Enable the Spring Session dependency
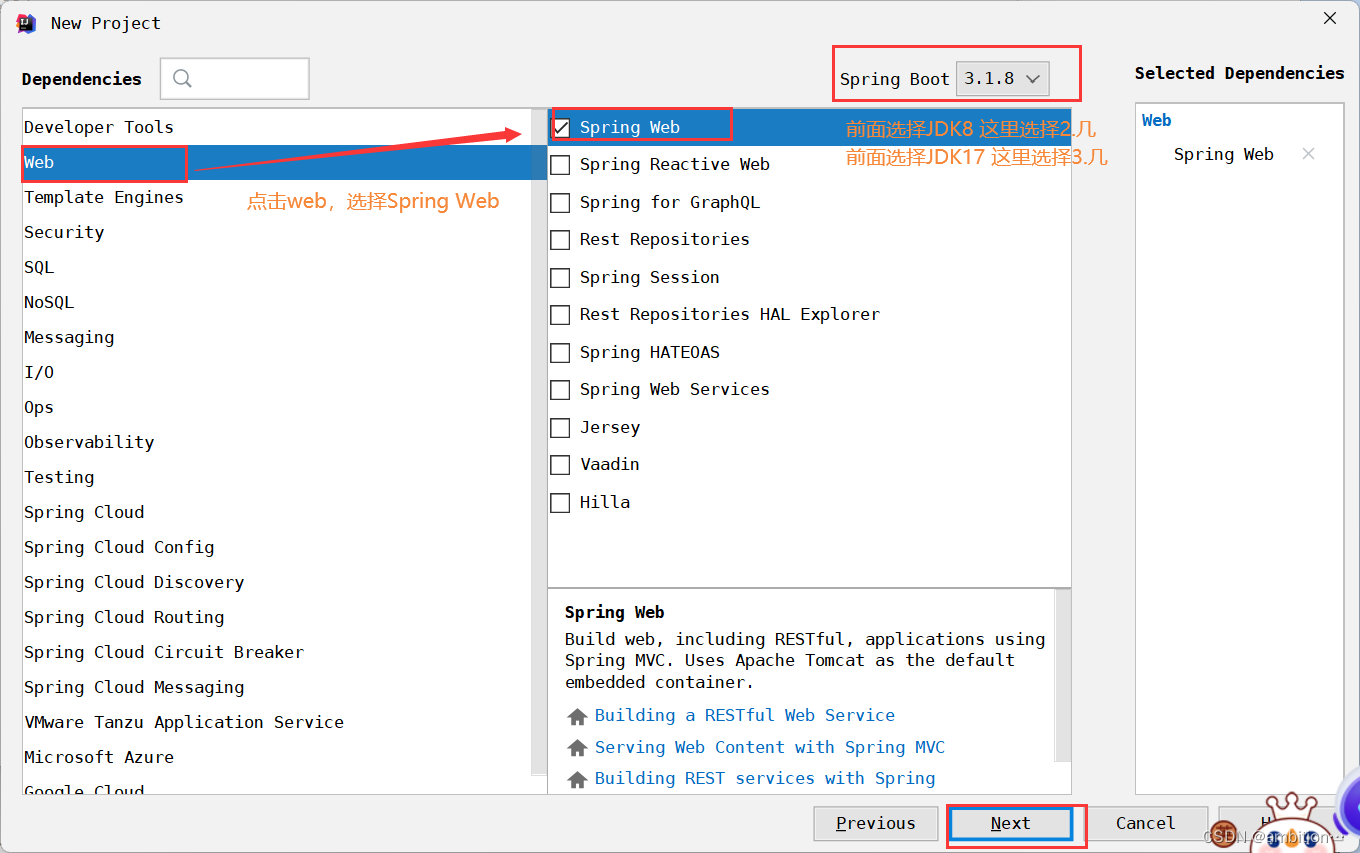This screenshot has width=1360, height=853. tap(561, 277)
